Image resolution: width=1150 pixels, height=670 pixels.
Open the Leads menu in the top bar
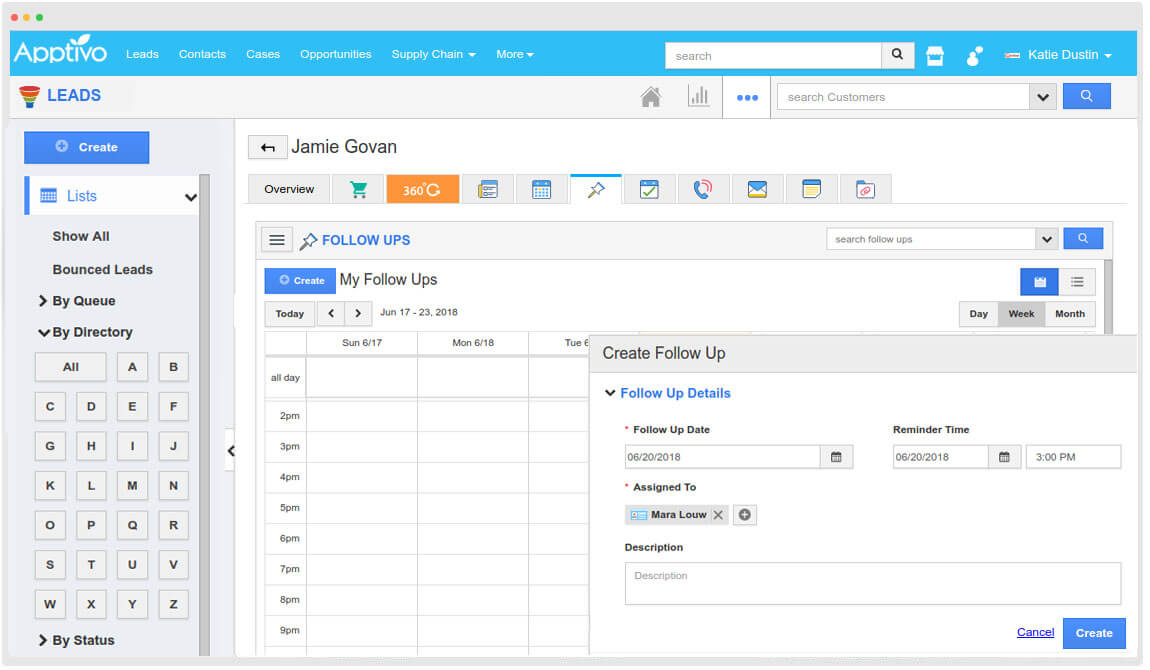coord(142,54)
